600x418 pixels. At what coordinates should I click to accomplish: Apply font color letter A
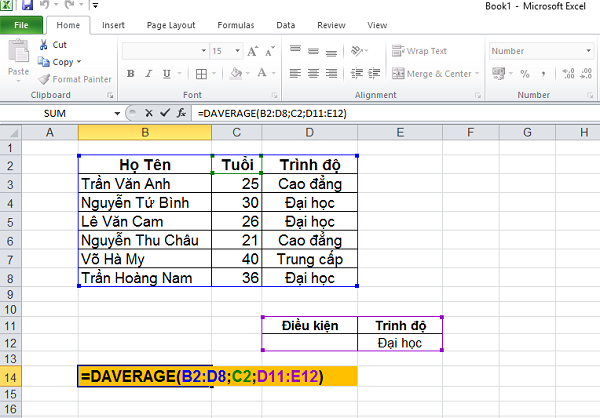tap(262, 73)
